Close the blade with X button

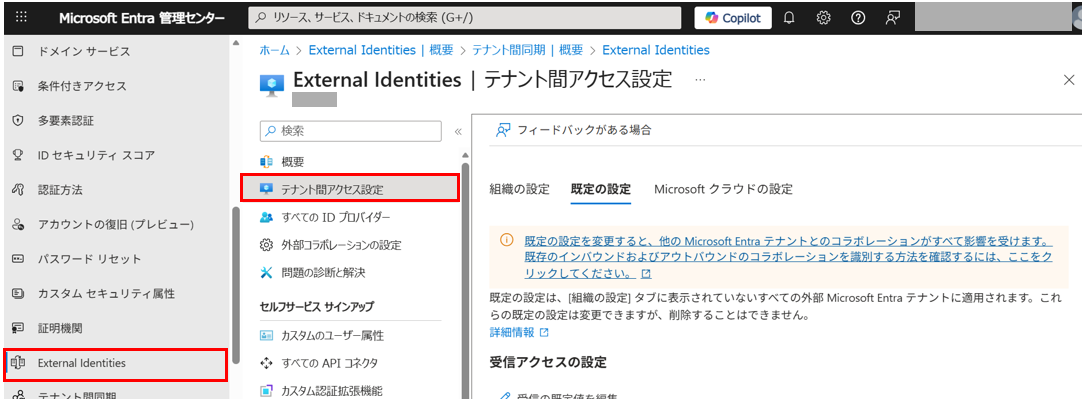[1068, 79]
